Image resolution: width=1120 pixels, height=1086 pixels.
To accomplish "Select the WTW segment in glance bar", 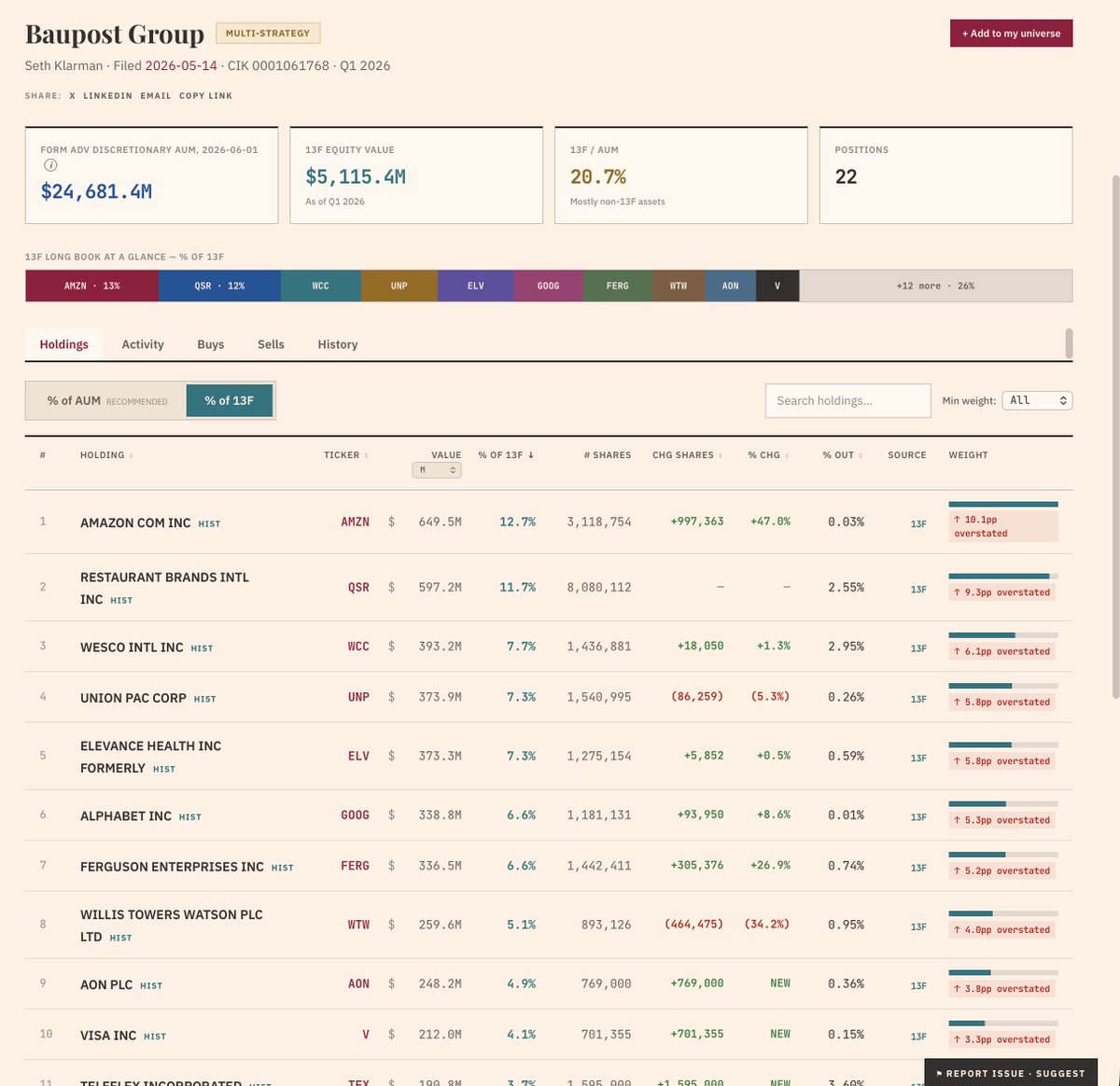I will (x=679, y=285).
